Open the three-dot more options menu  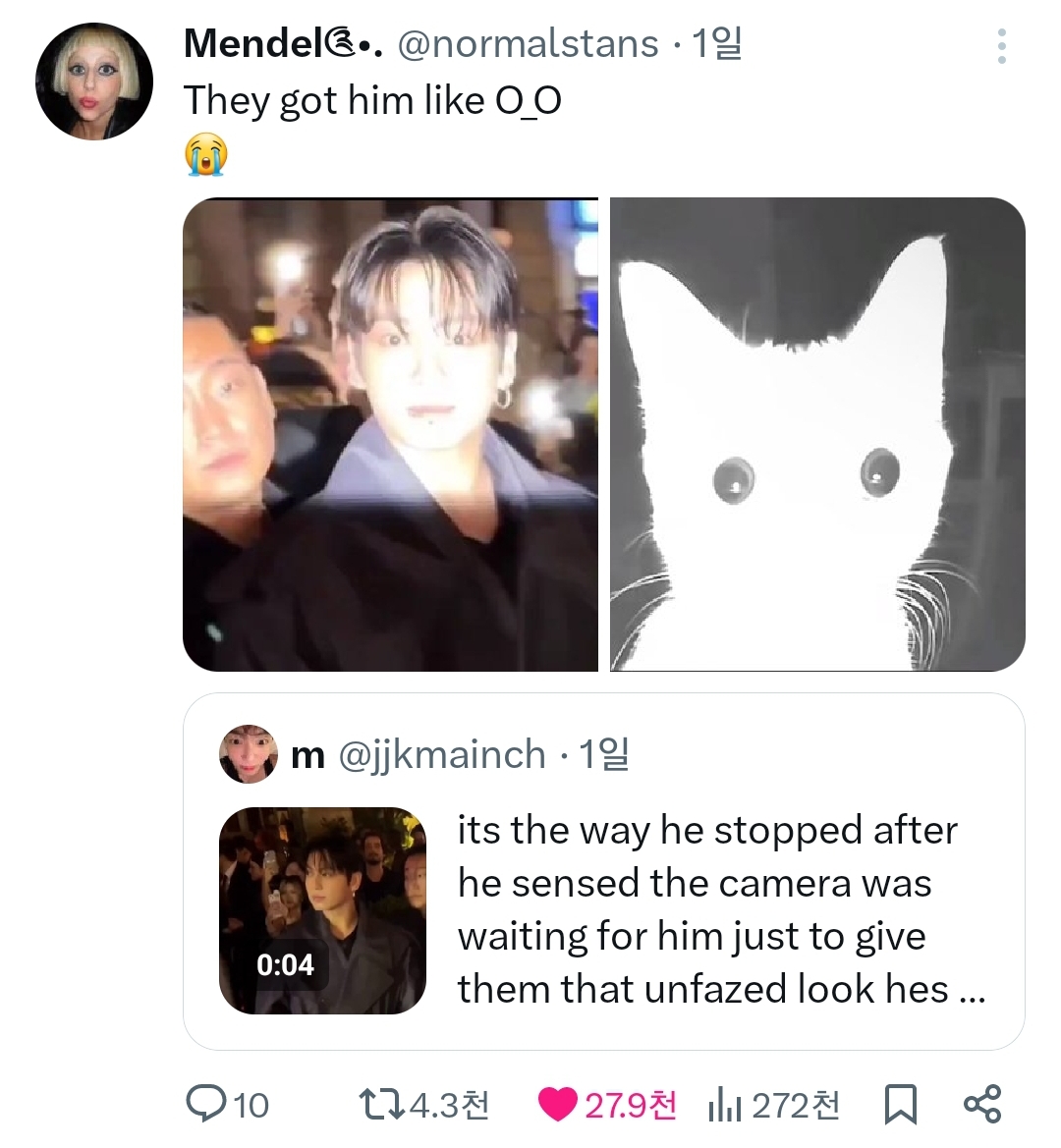[1001, 46]
